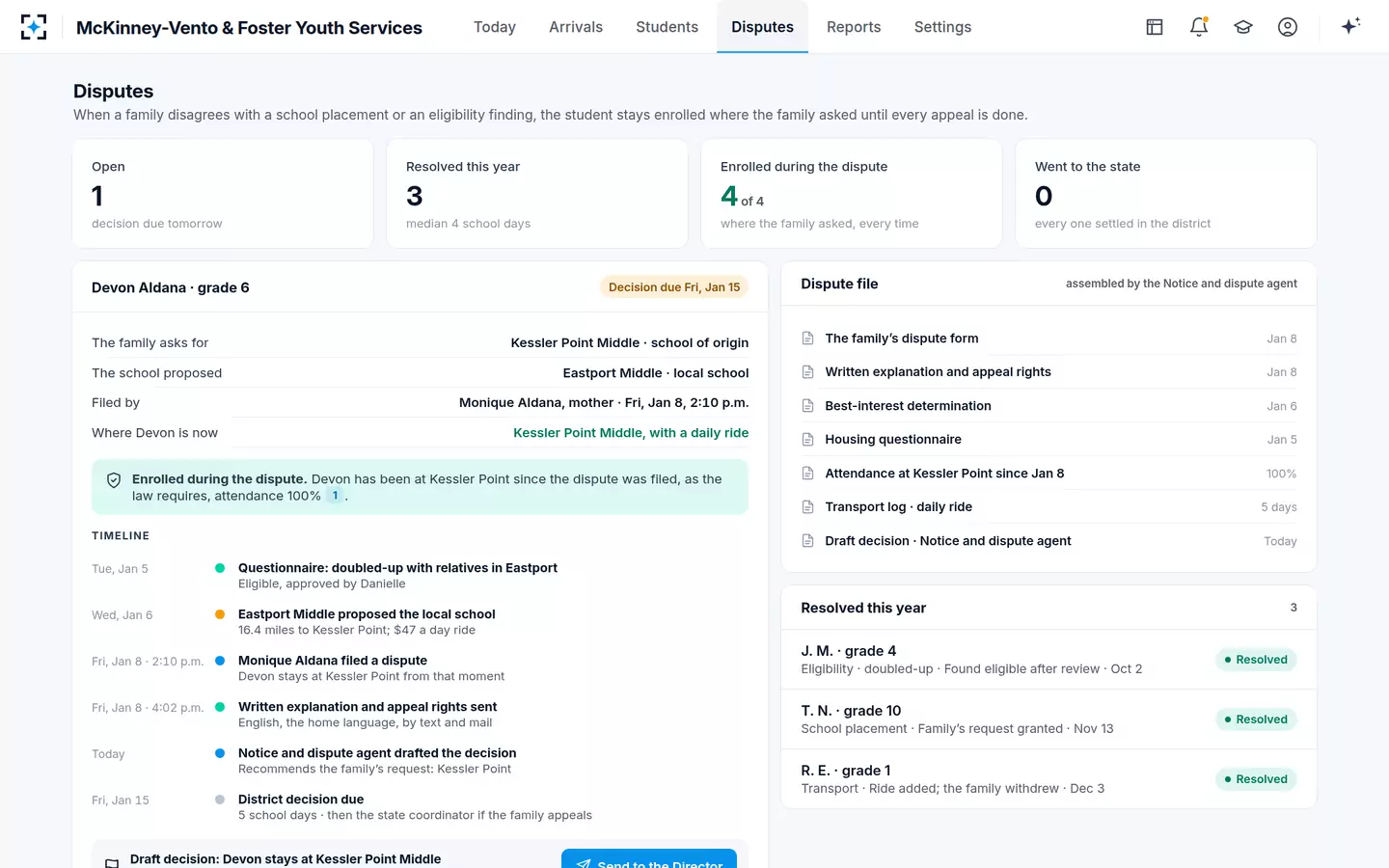Screen dimensions: 1389x868
Task: Open the J. M. · grade 4 resolved dispute
Action: (1049, 660)
